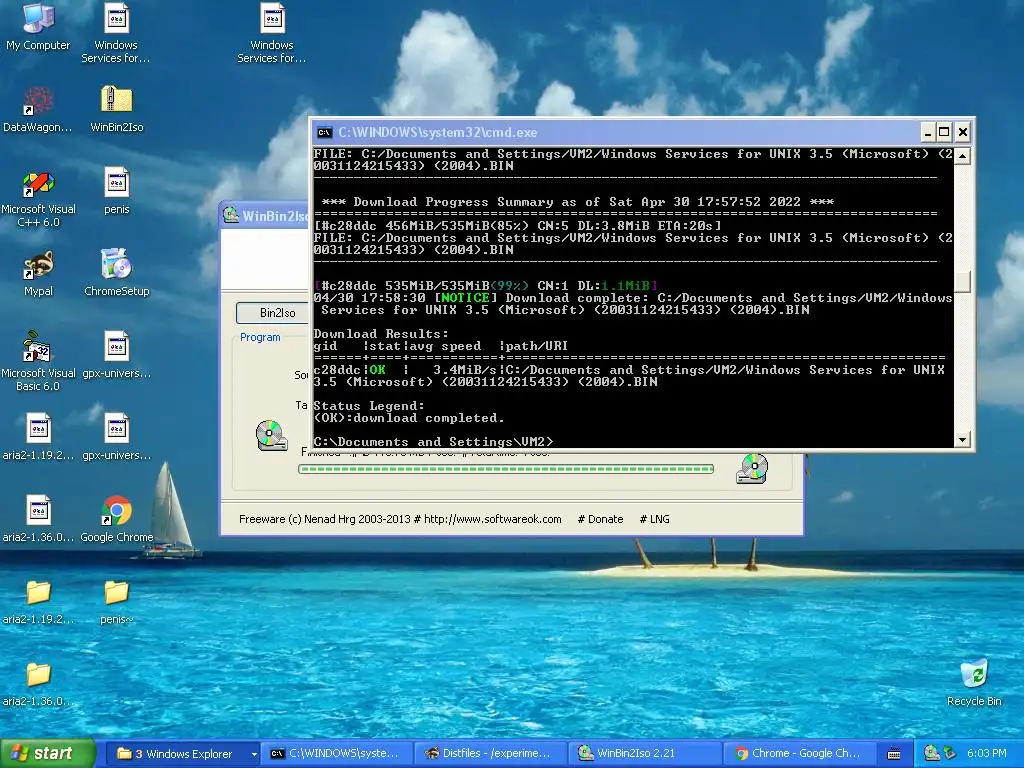Viewport: 1024px width, 768px height.
Task: Switch to WinBin2Iso 2.21 taskbar button
Action: click(x=645, y=754)
